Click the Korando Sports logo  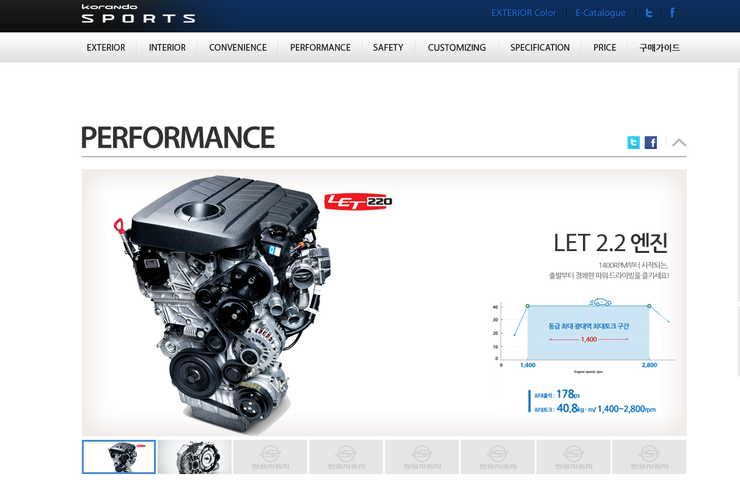pos(138,14)
